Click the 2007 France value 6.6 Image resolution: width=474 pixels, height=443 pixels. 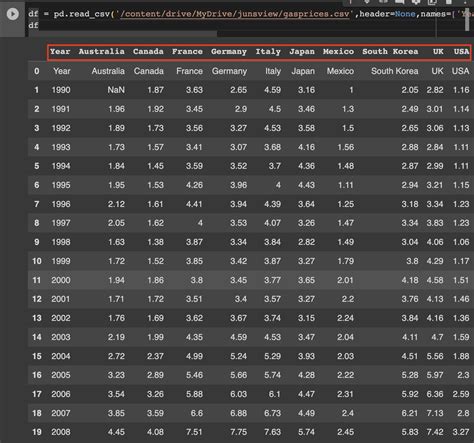[197, 413]
